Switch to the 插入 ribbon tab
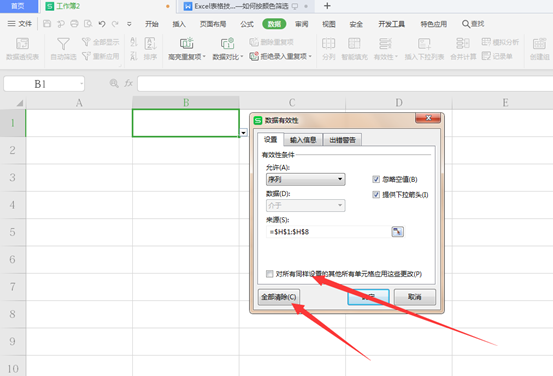This screenshot has height=376, width=553. [179, 24]
